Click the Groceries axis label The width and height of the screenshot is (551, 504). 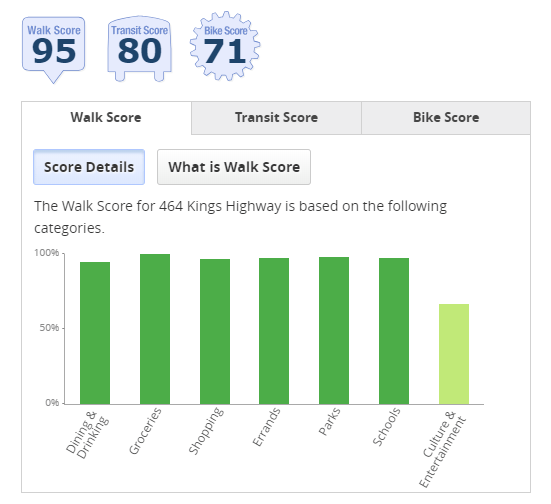pos(145,431)
